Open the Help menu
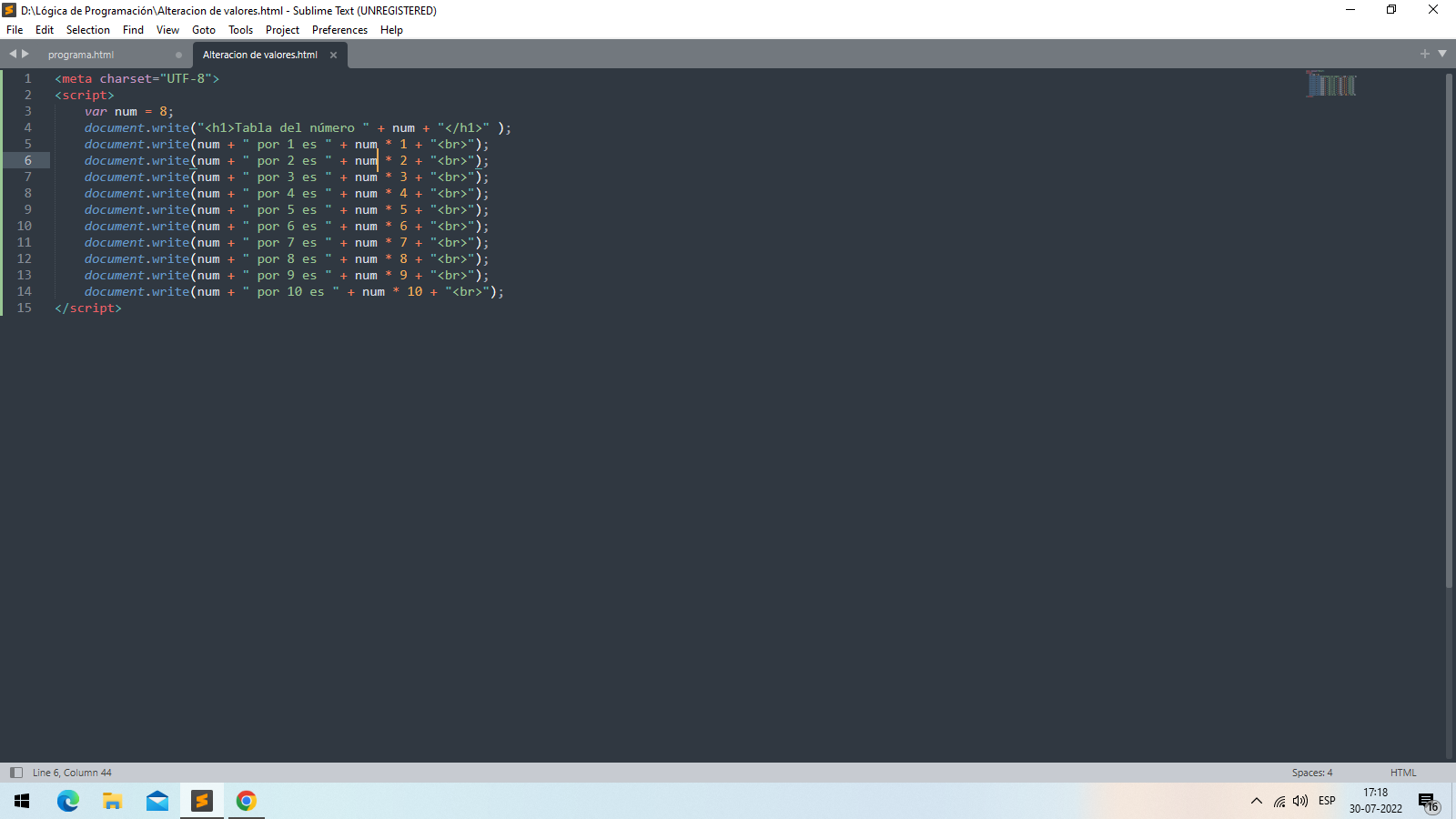The height and width of the screenshot is (819, 1456). 391,30
